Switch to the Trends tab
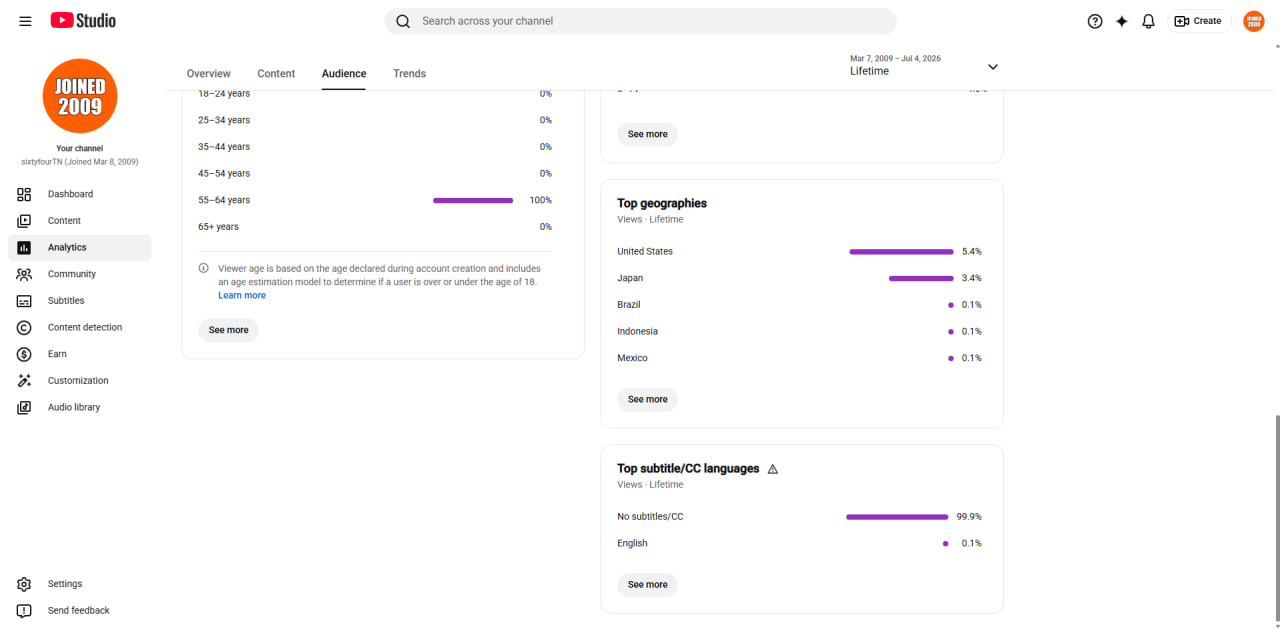 (409, 74)
